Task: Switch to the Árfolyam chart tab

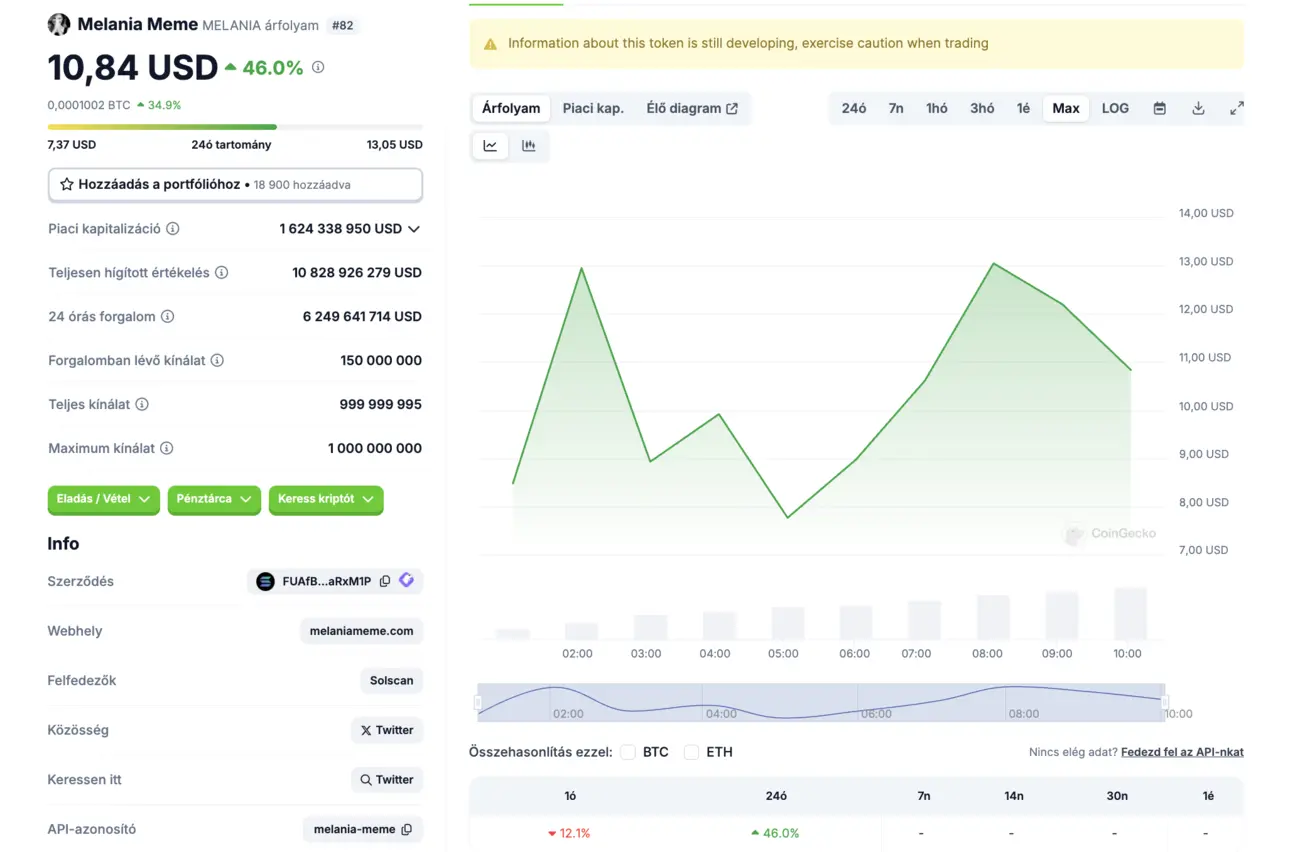Action: (511, 108)
